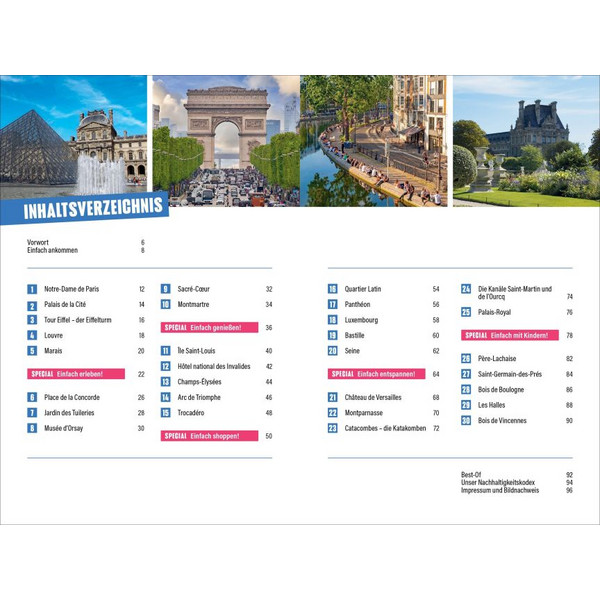Viewport: 600px width, 600px height.
Task: Click the Bois de Vincennes title
Action: (x=502, y=421)
